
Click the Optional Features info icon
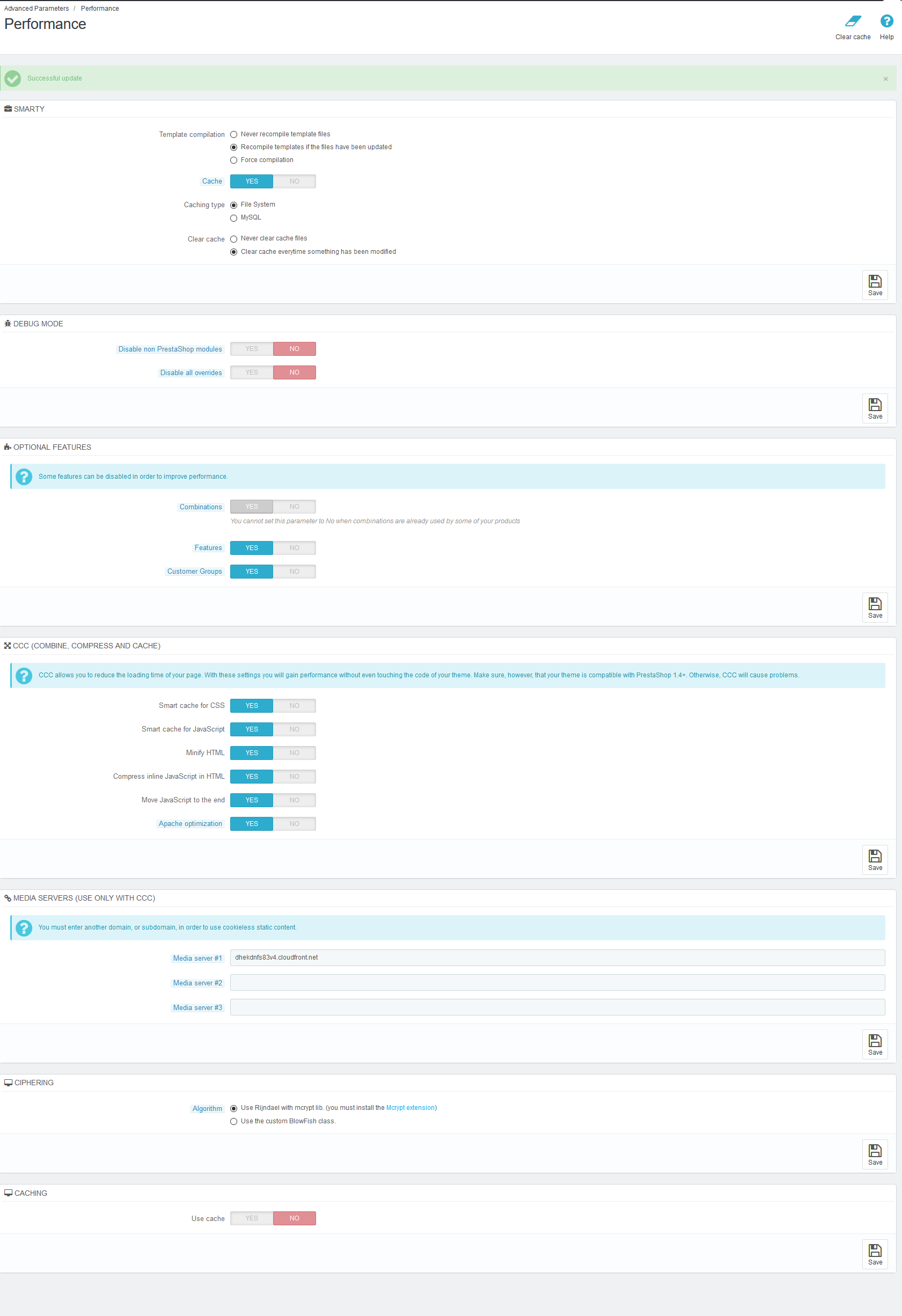click(x=24, y=477)
